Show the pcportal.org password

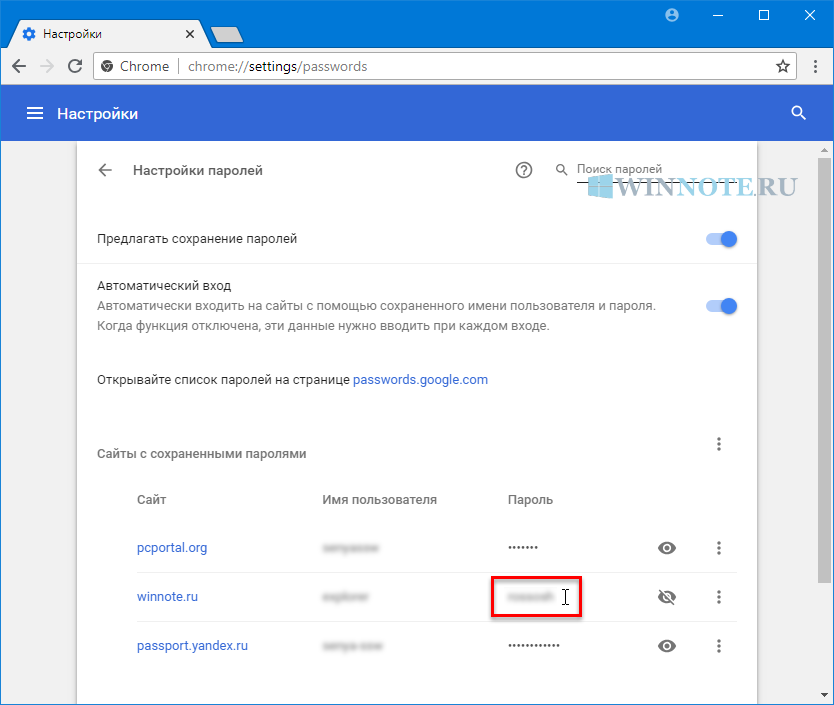coord(666,548)
